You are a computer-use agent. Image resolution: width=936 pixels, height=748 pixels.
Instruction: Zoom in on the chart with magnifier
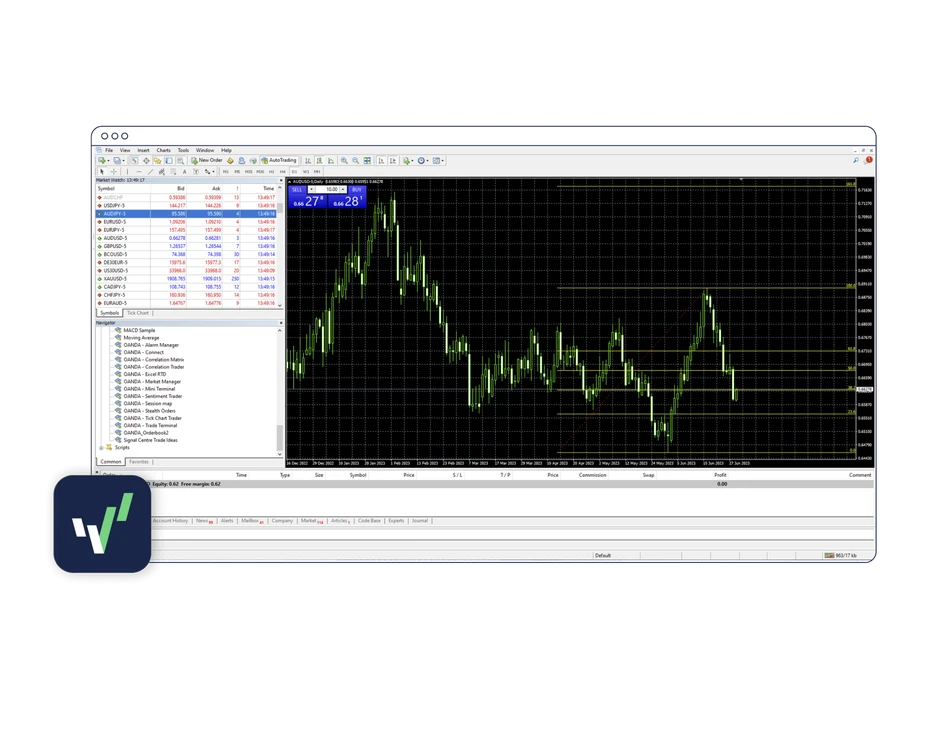point(344,160)
